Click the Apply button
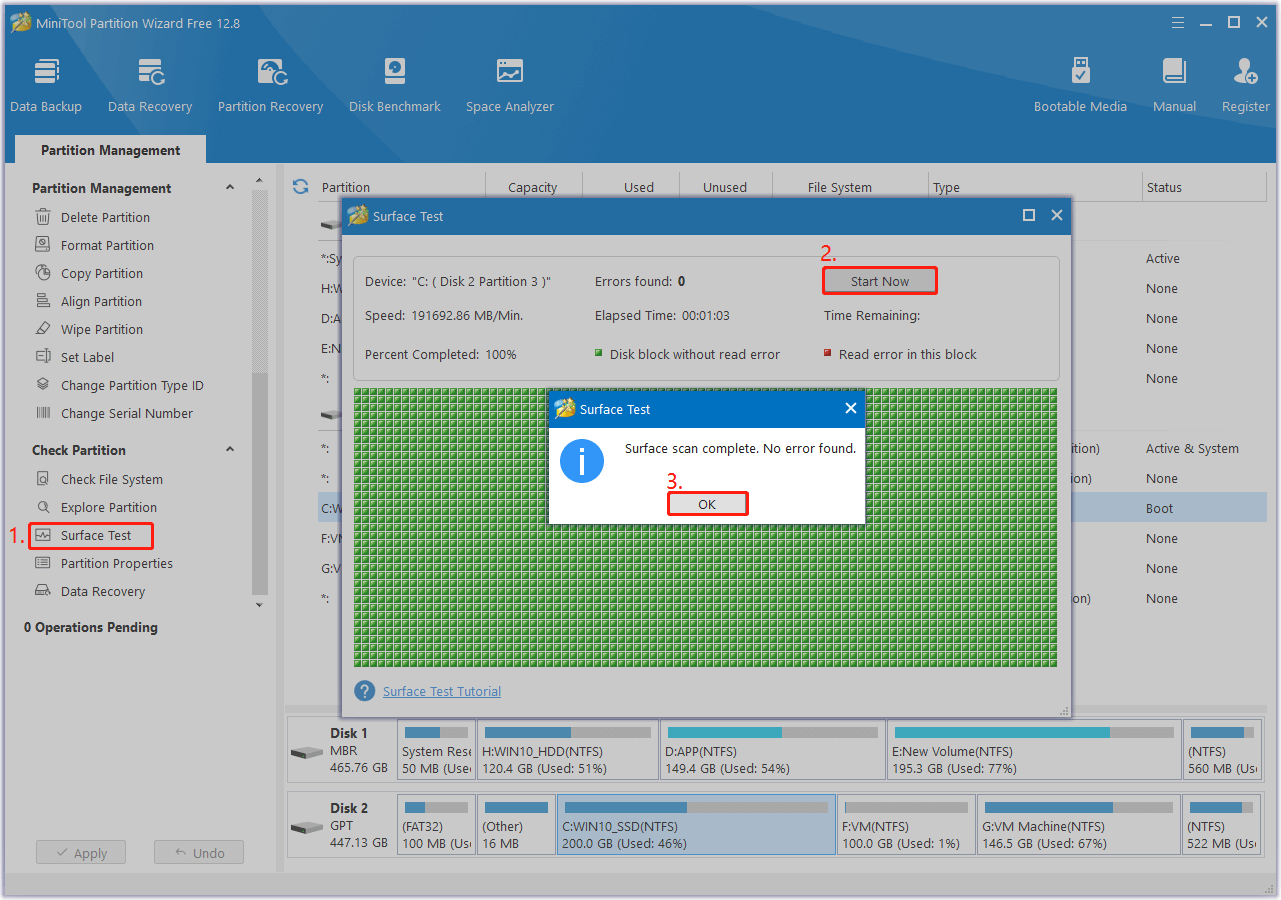1281x900 pixels. point(80,853)
